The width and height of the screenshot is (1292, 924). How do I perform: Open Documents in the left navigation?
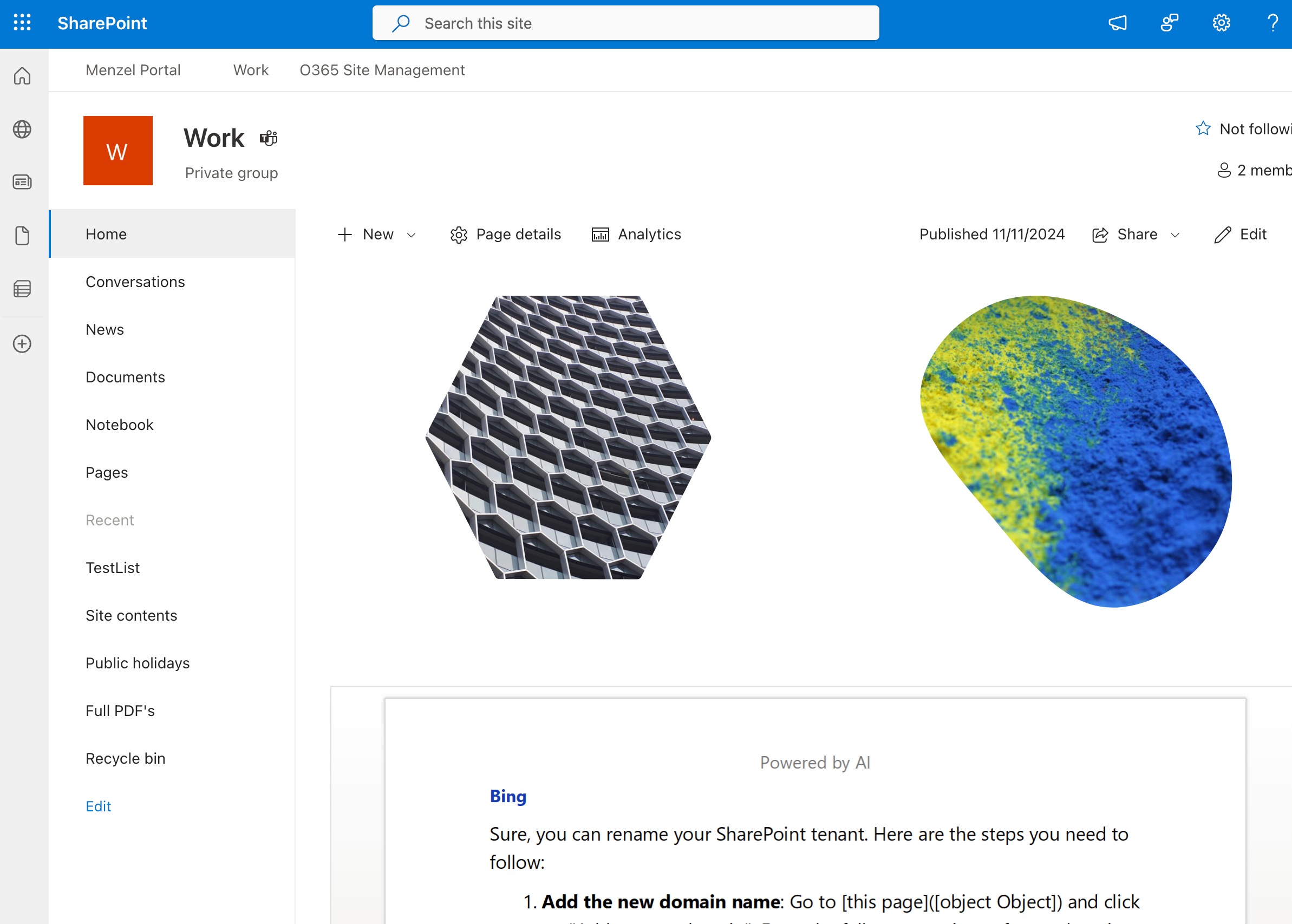tap(125, 377)
